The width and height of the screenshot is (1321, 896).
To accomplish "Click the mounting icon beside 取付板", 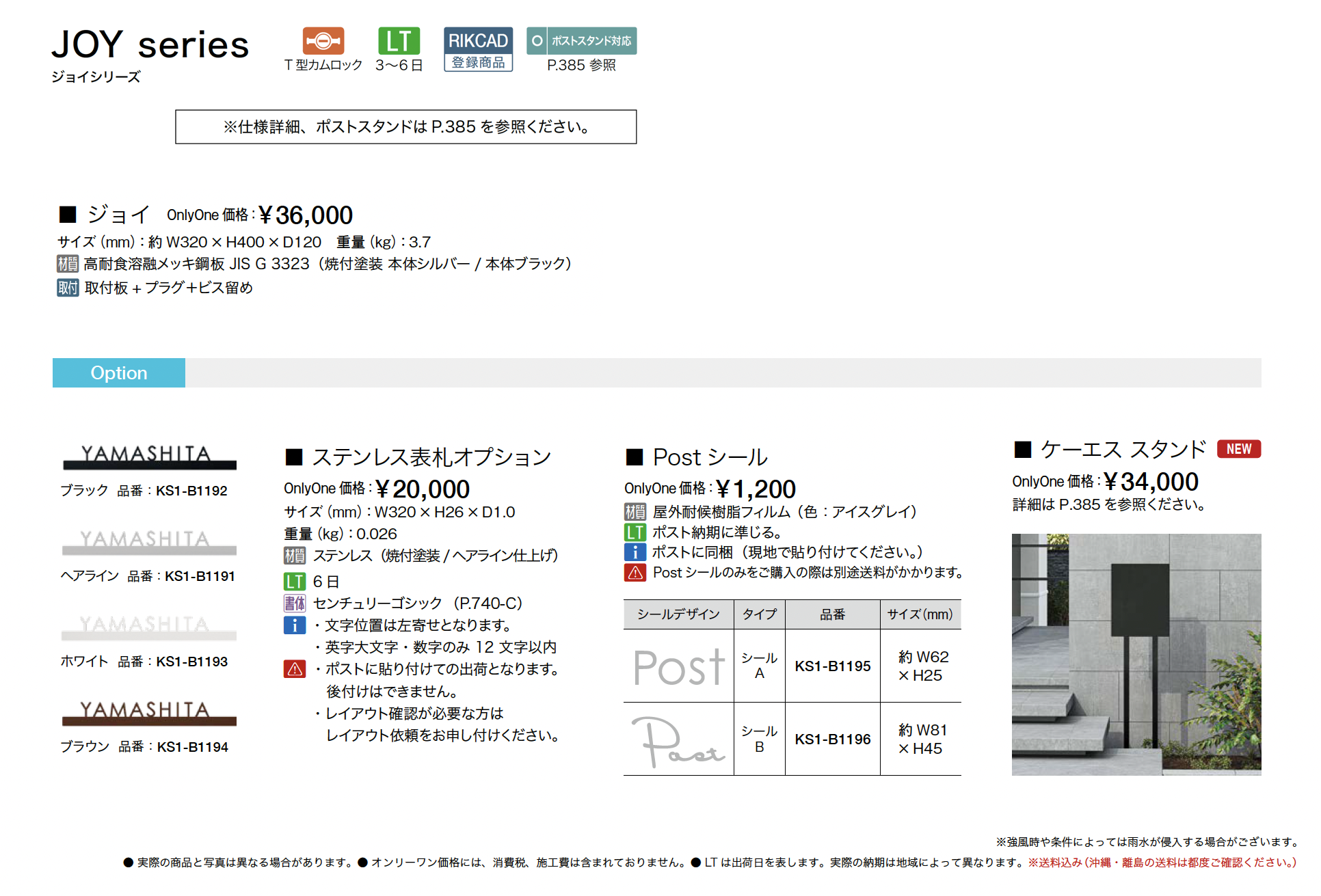I will (67, 288).
